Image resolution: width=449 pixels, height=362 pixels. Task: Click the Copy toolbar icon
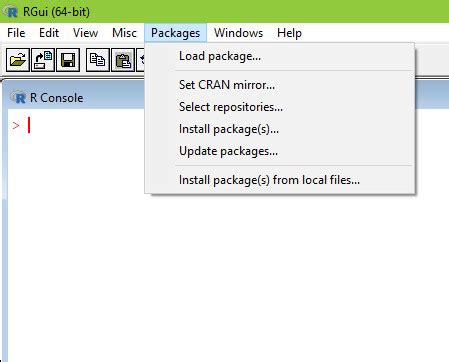click(x=98, y=60)
